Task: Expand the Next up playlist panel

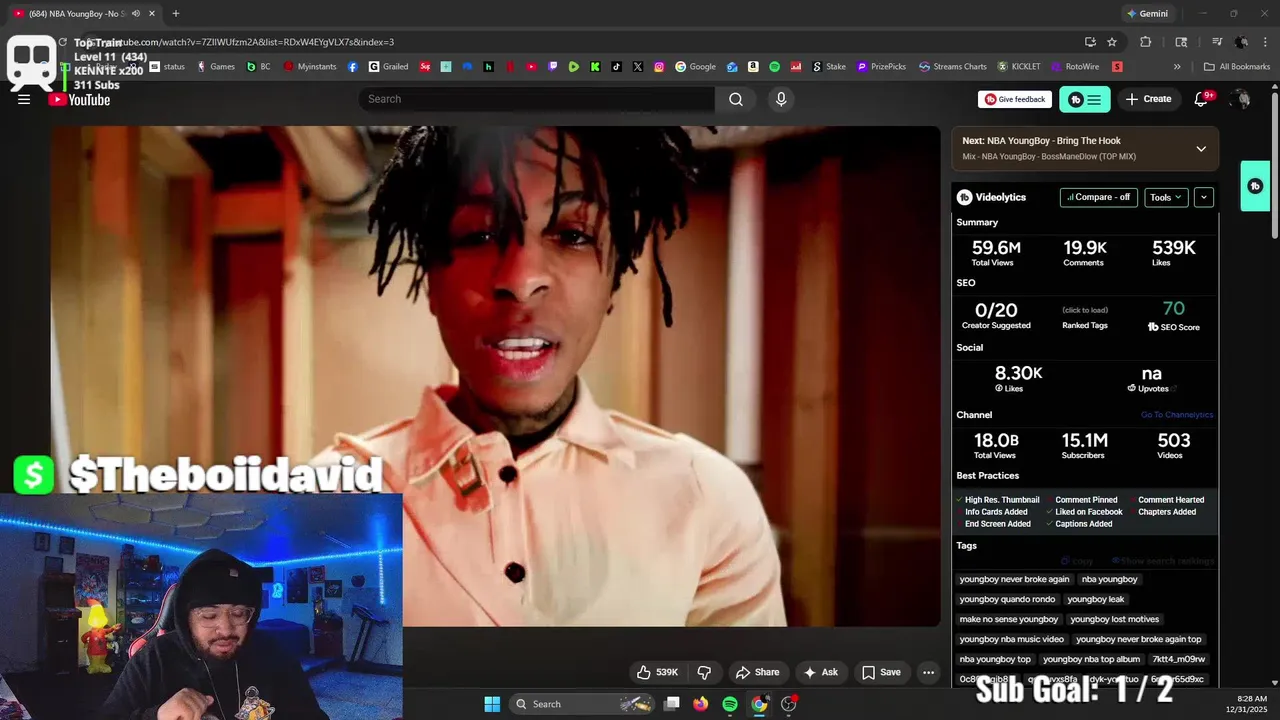Action: pos(1201,149)
